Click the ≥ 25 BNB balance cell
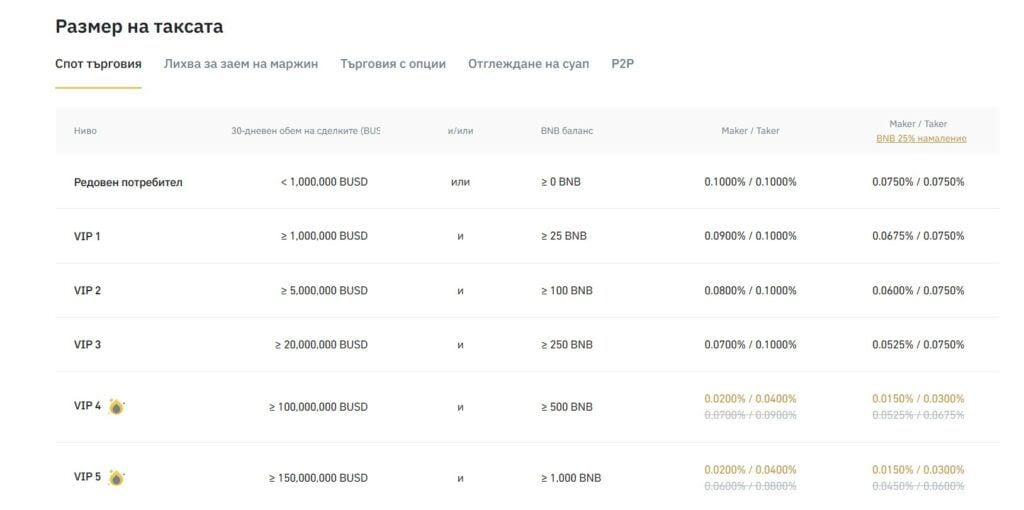Image resolution: width=1024 pixels, height=510 pixels. point(564,236)
